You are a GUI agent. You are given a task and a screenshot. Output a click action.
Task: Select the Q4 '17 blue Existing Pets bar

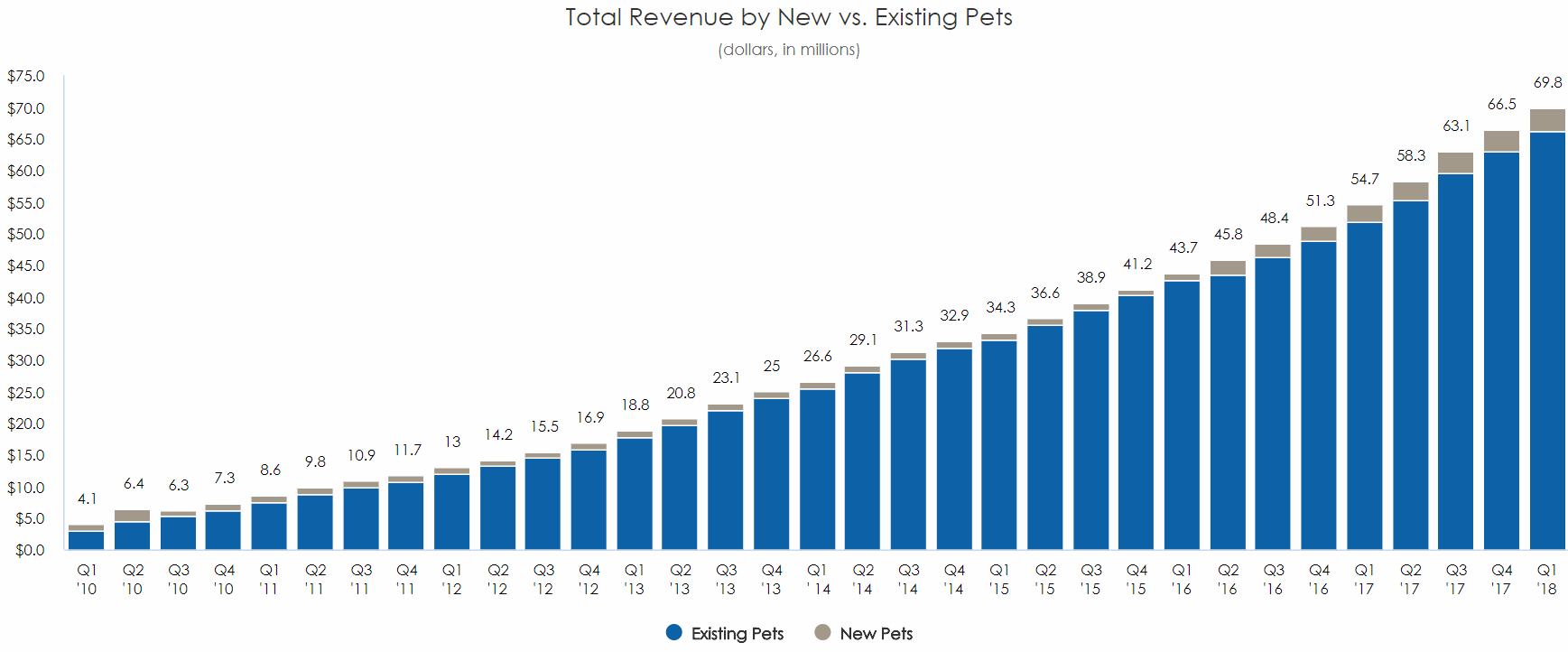pos(1501,351)
